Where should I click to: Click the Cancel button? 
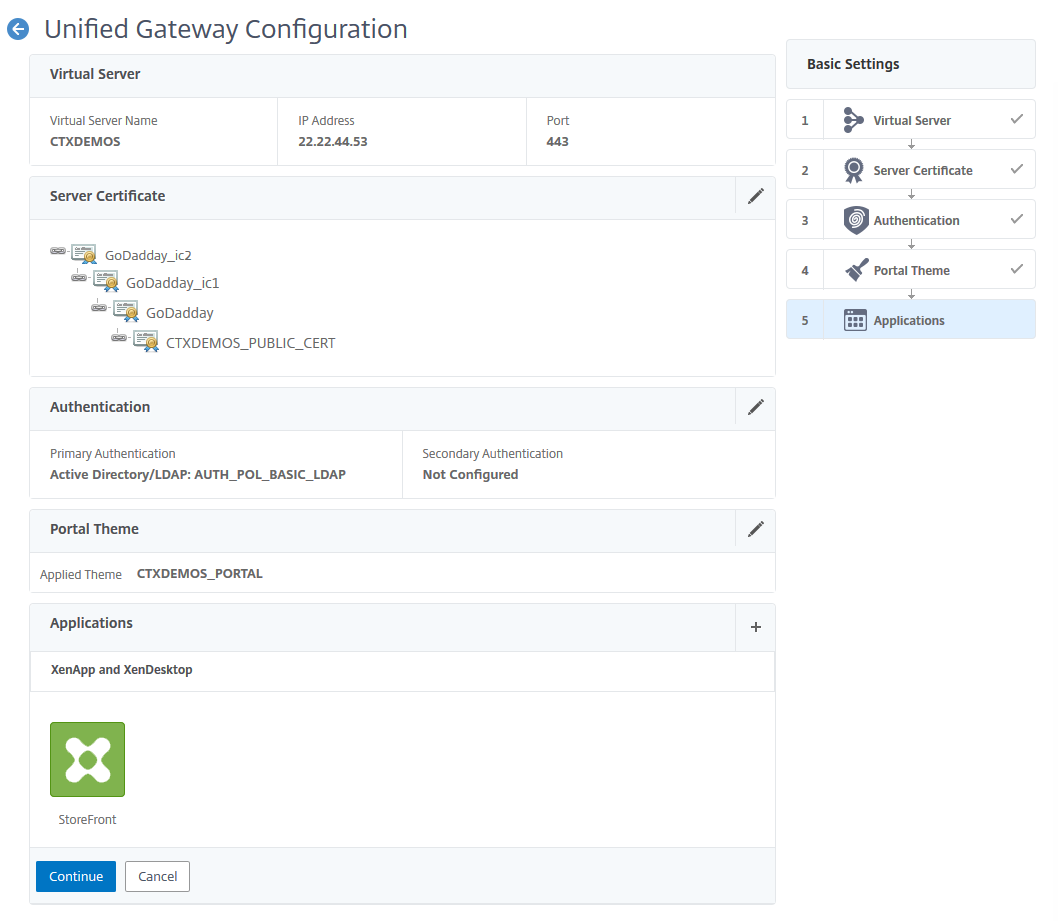[157, 877]
